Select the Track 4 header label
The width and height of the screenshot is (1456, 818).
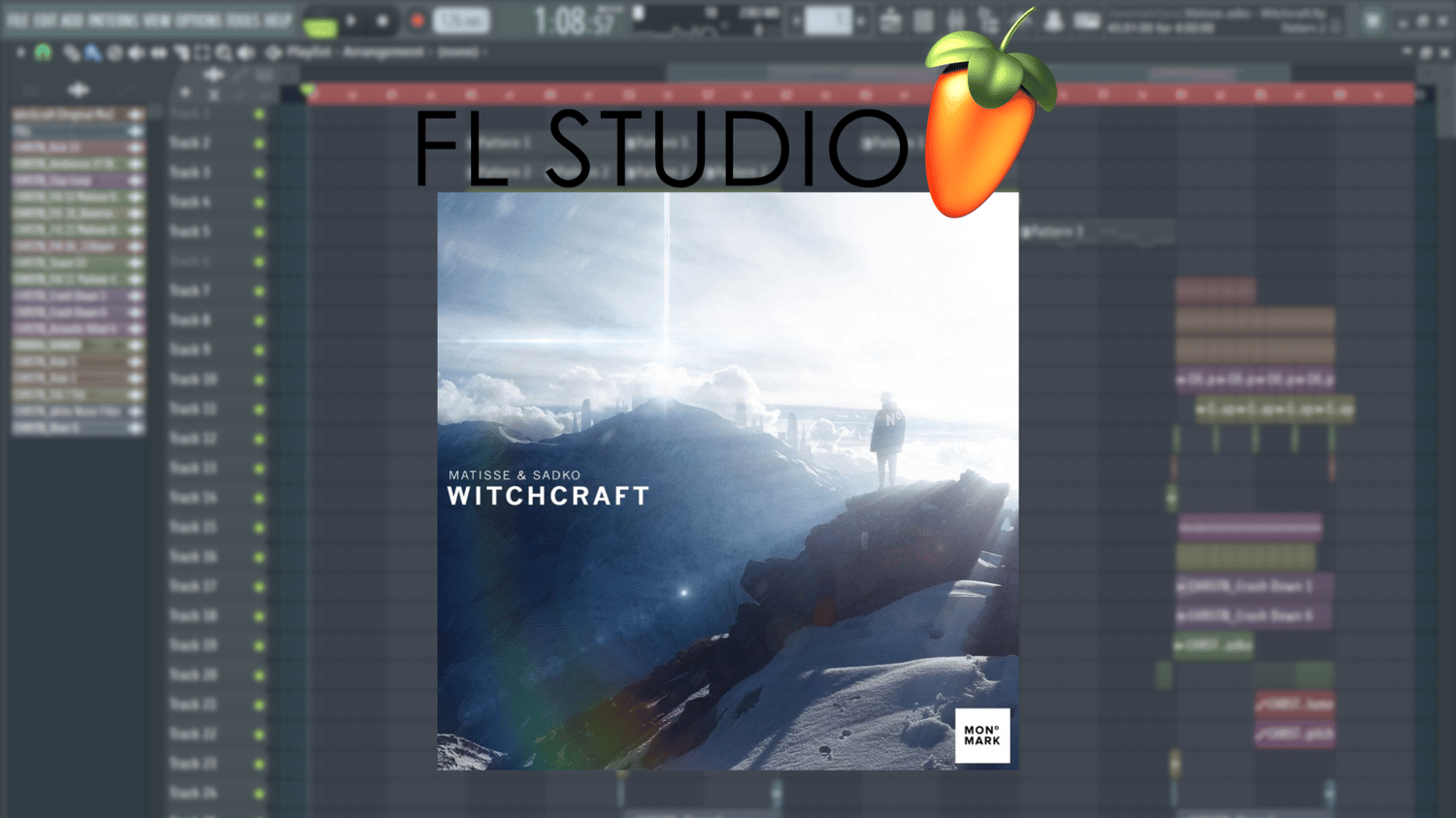tap(190, 202)
